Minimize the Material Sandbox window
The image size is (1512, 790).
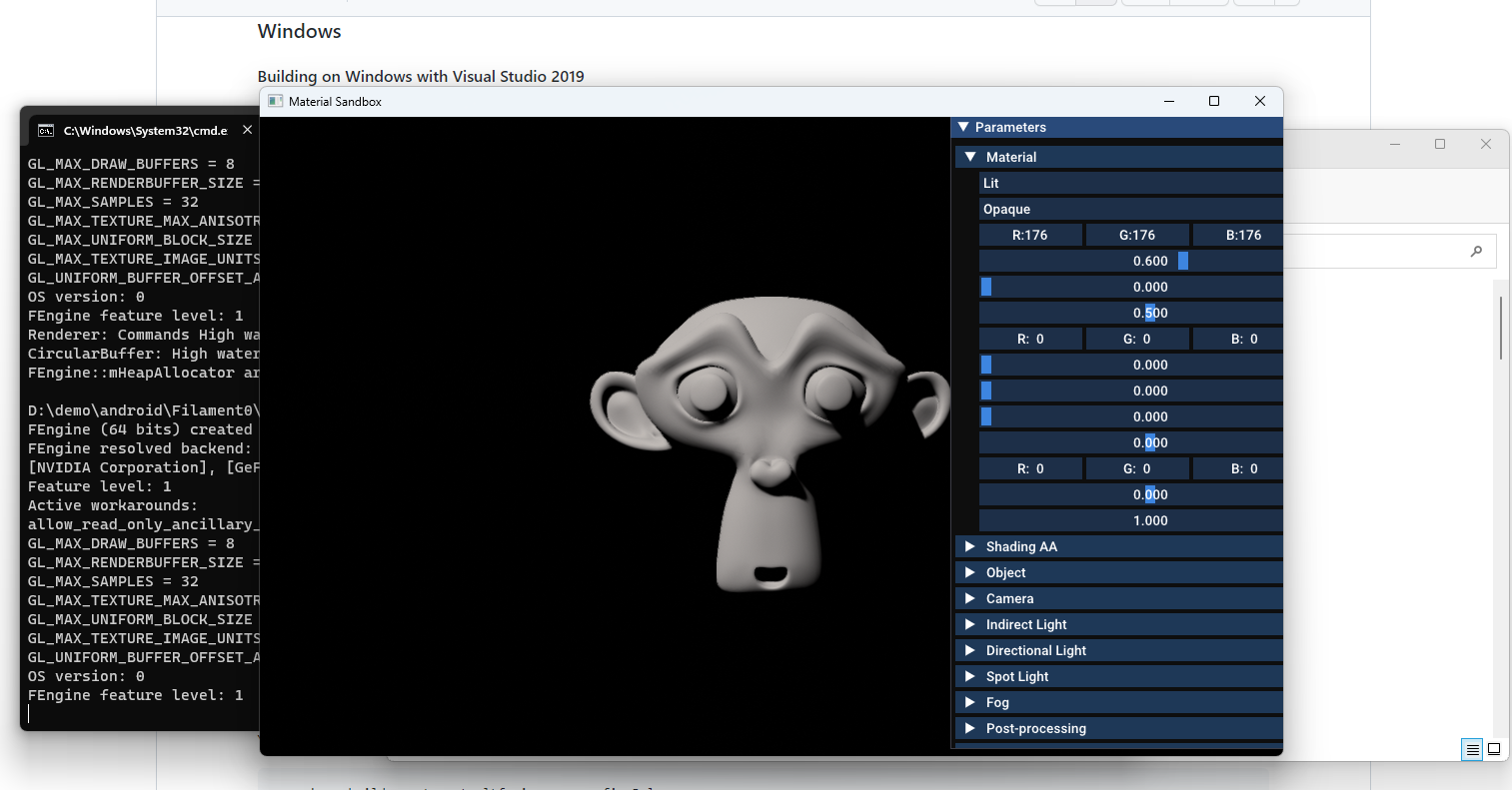click(x=1169, y=101)
